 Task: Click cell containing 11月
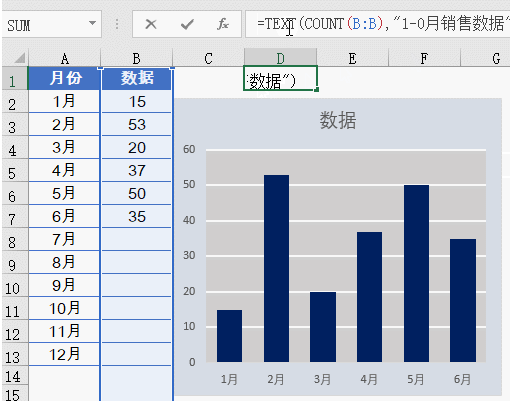point(64,331)
